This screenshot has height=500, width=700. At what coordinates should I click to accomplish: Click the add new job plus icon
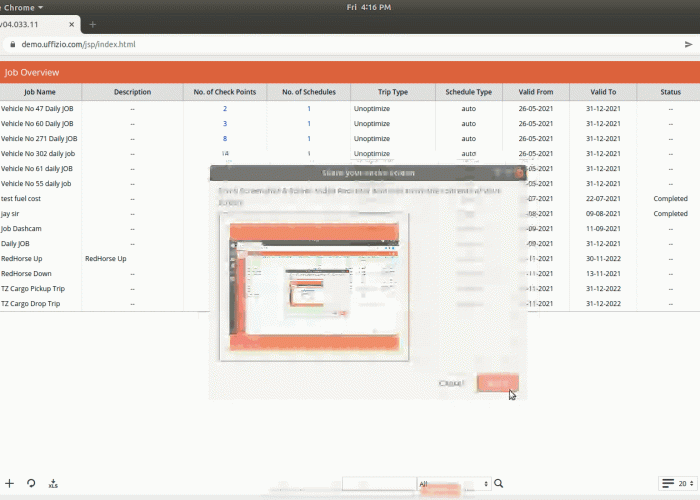[10, 483]
